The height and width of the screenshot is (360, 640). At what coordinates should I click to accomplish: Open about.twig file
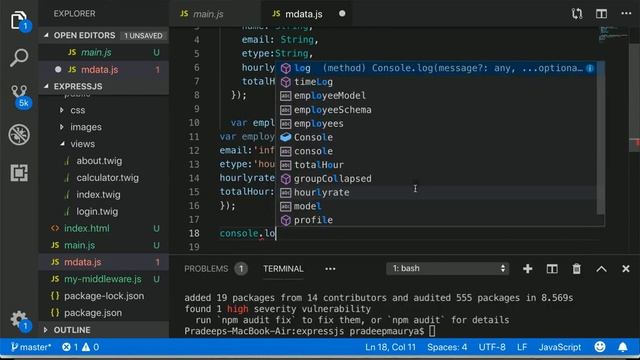(x=104, y=161)
